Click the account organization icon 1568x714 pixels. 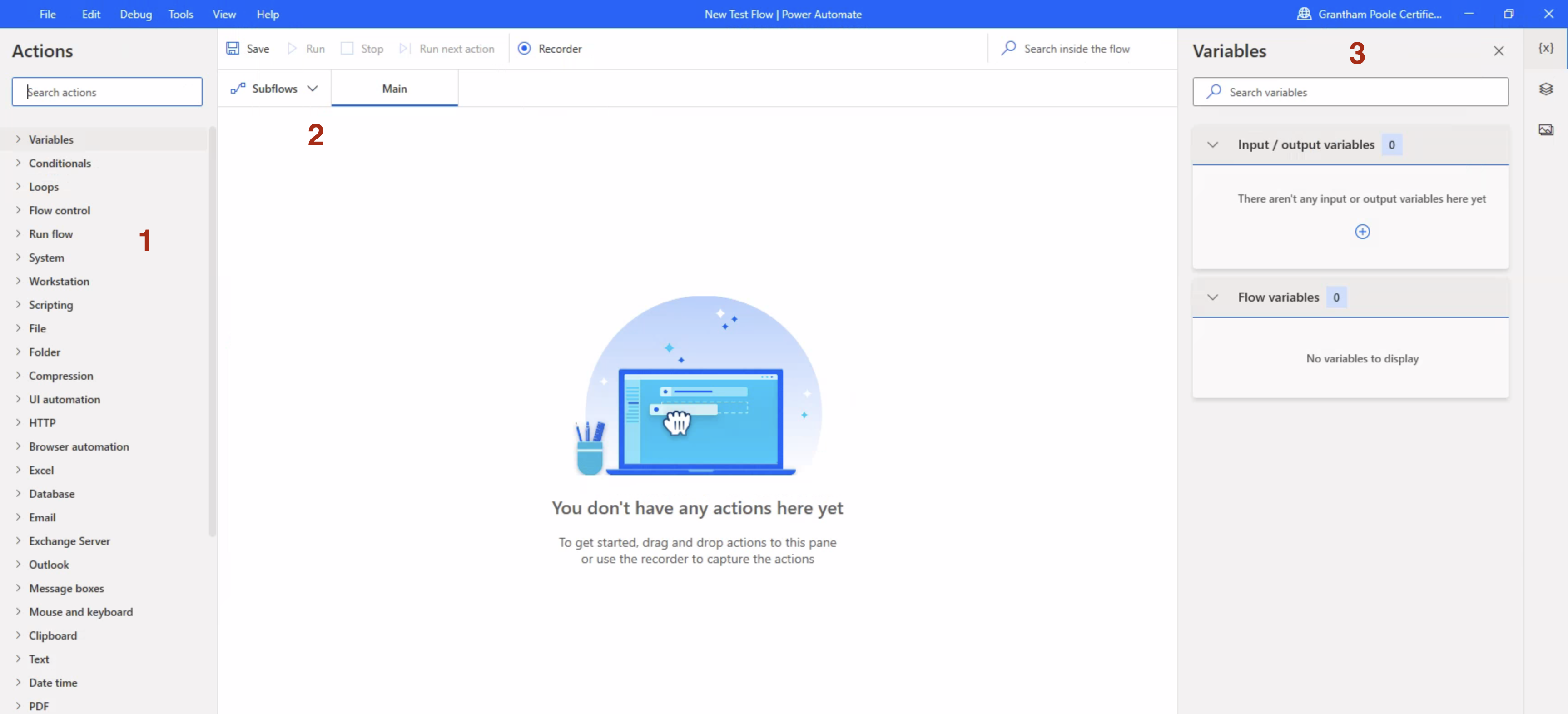click(x=1304, y=14)
